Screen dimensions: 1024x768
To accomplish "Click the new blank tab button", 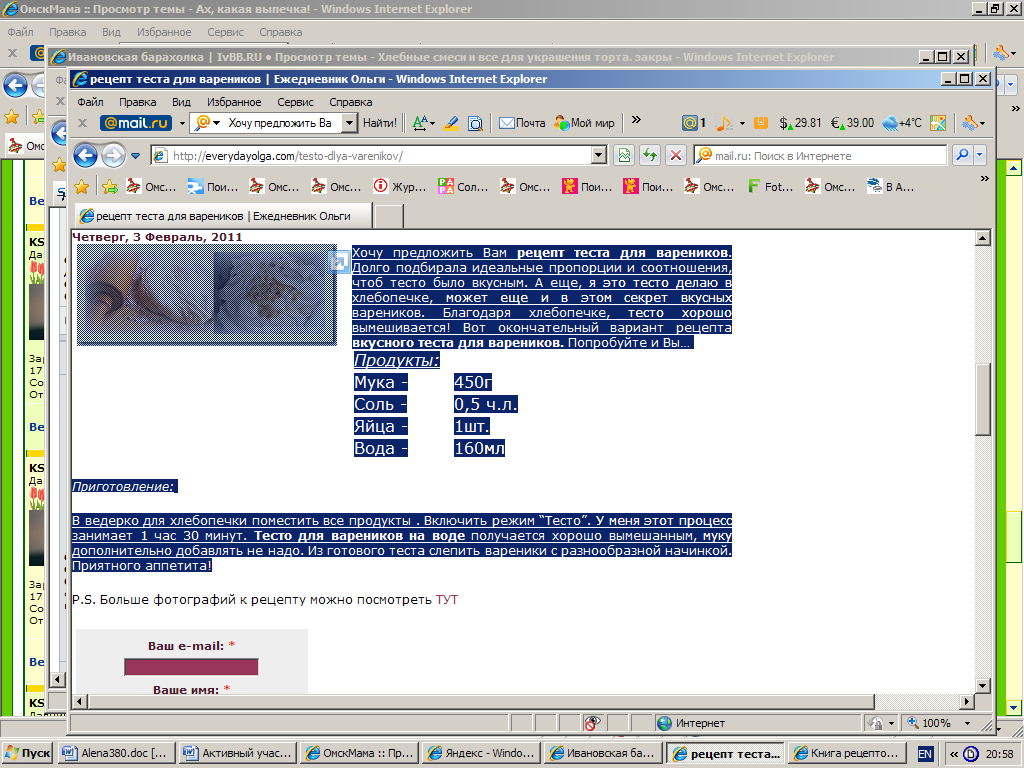I will coord(389,216).
